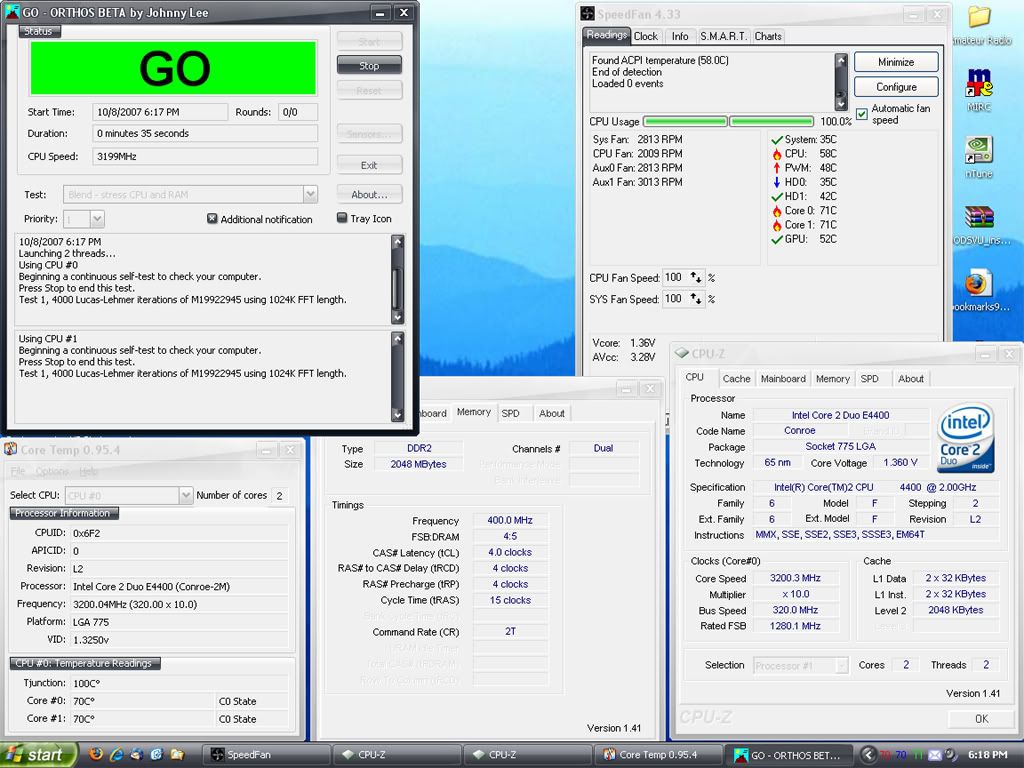Open the Mainboard tab in front CPU-Z window
1024x768 pixels.
(783, 379)
